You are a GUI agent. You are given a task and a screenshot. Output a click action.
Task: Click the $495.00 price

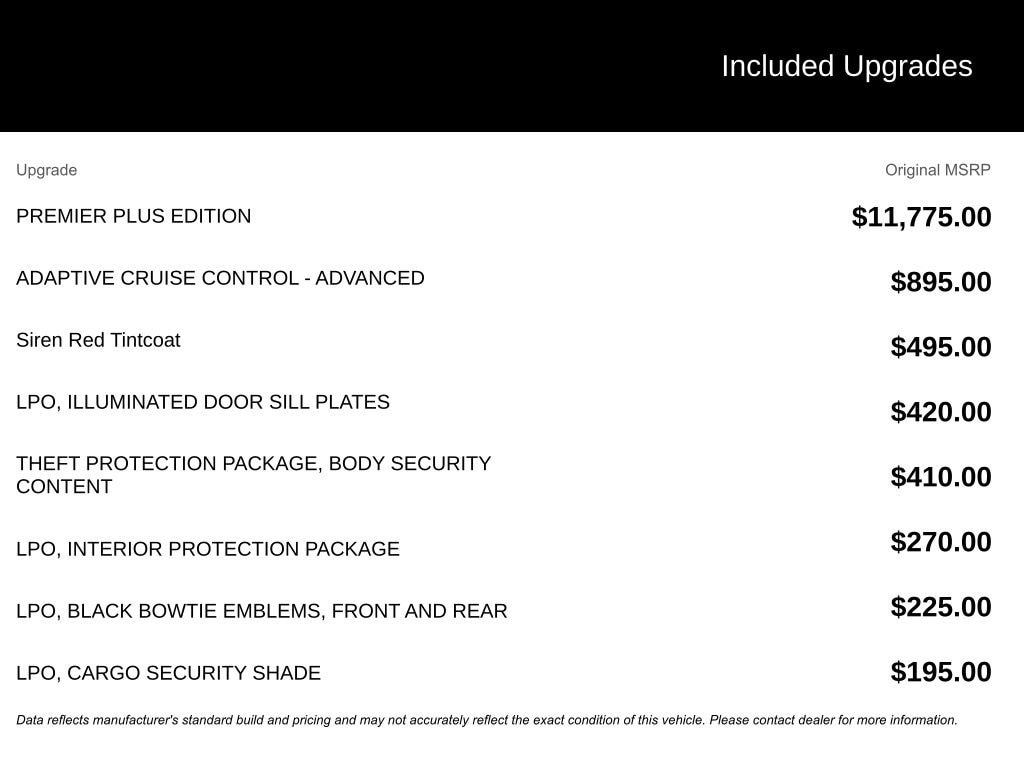pyautogui.click(x=941, y=347)
